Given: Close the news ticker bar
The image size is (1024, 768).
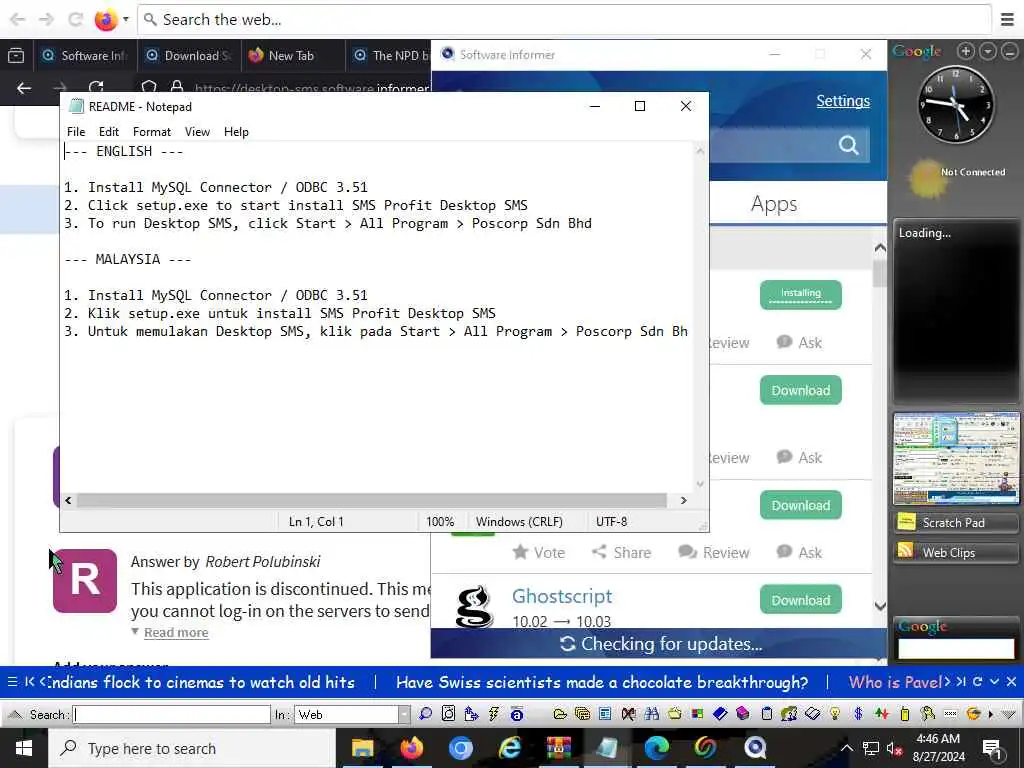Looking at the screenshot, I should click(x=1011, y=682).
